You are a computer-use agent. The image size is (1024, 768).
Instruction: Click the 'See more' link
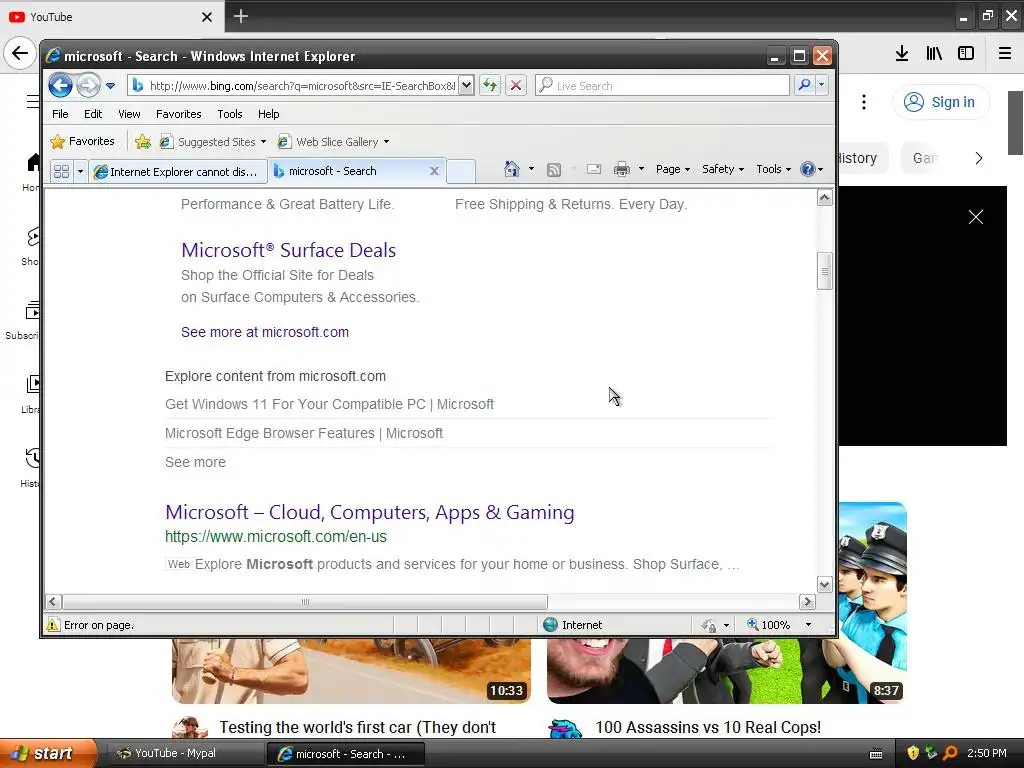click(x=195, y=462)
